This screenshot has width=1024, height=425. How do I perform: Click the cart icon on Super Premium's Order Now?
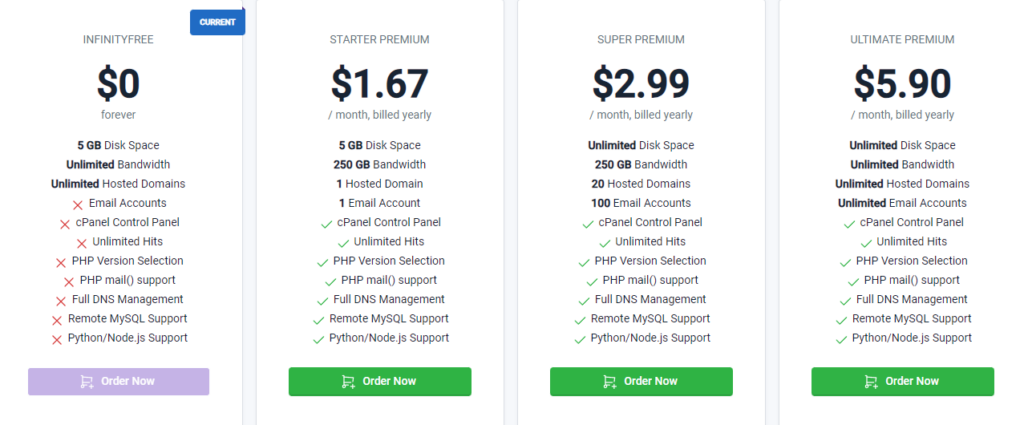click(609, 381)
